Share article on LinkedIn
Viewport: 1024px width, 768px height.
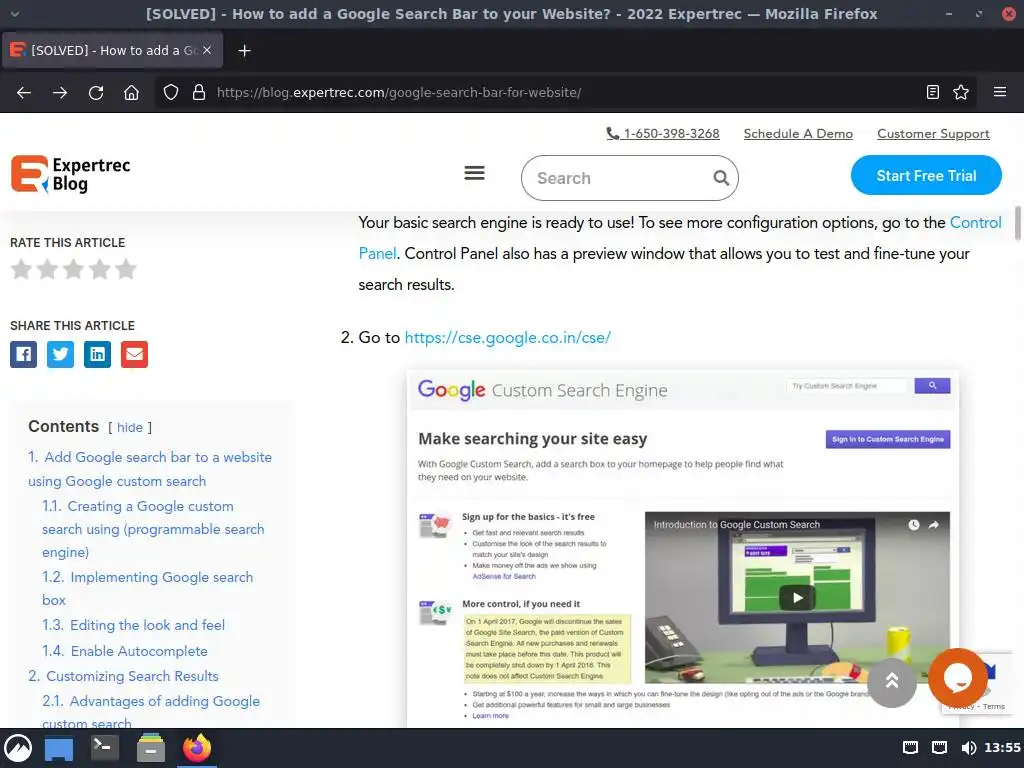point(97,354)
